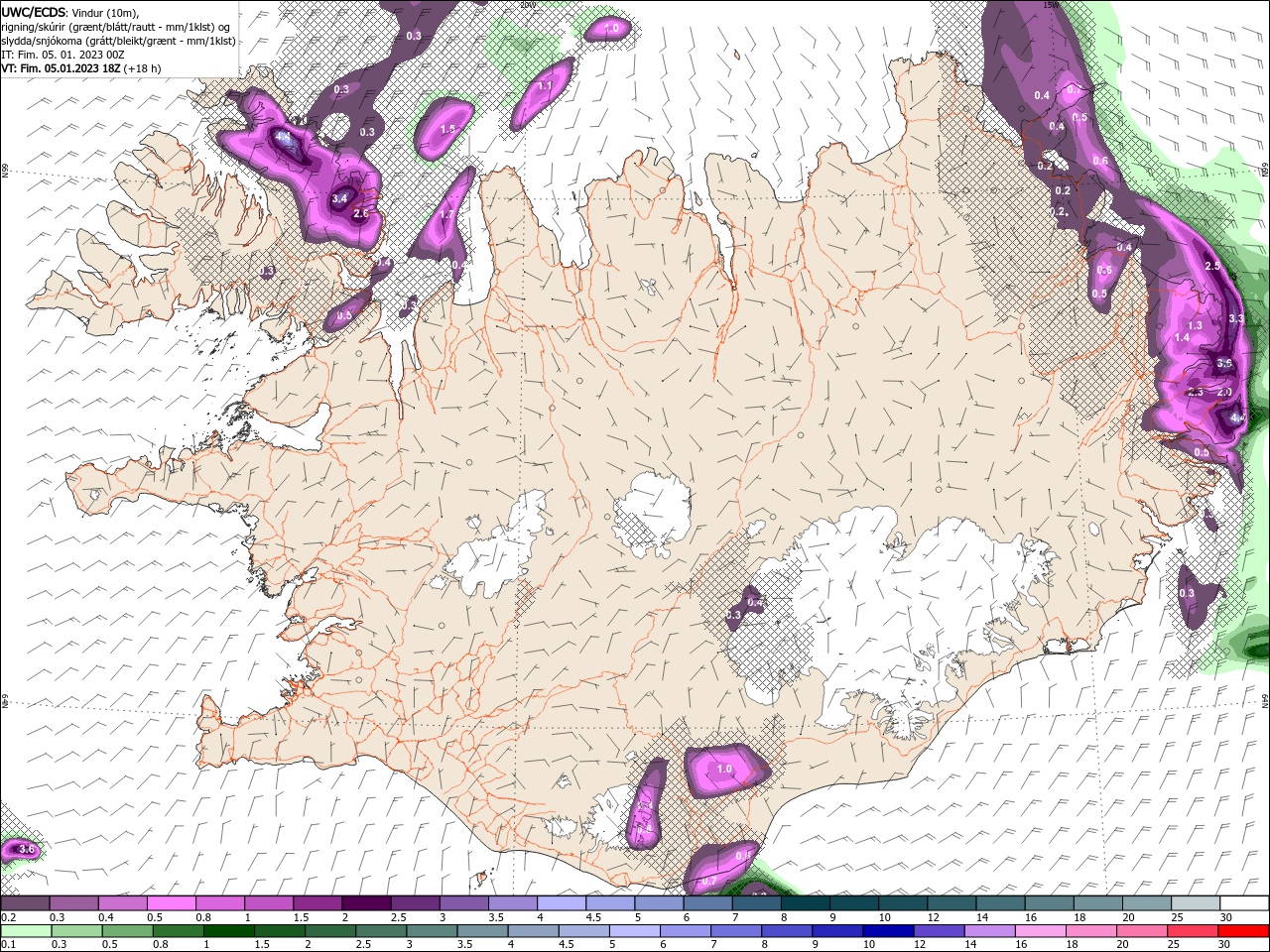Click pale green rain swatch starting at 0.1
Image resolution: width=1270 pixels, height=952 pixels.
click(26, 931)
